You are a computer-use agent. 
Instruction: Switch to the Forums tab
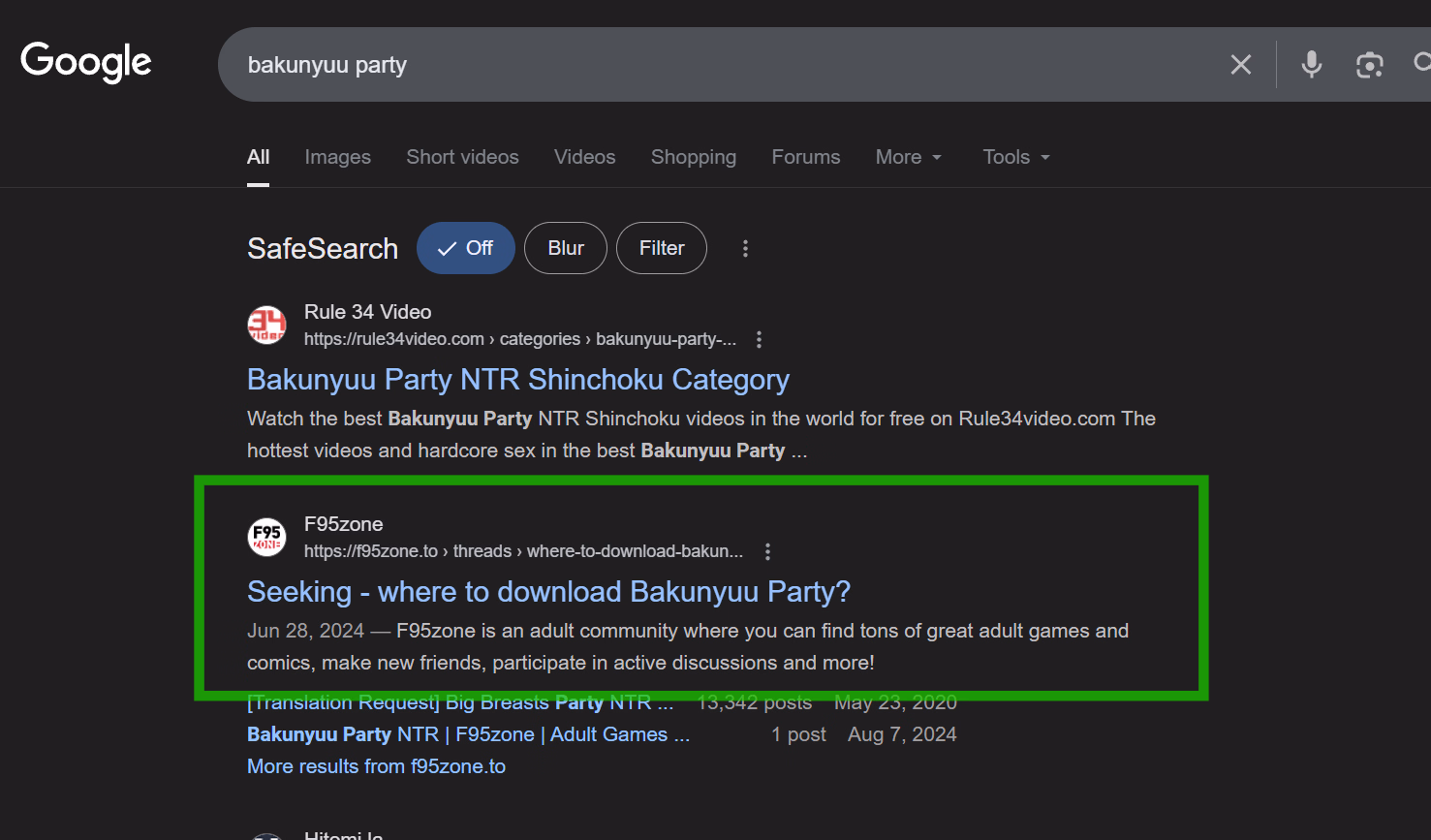tap(805, 157)
